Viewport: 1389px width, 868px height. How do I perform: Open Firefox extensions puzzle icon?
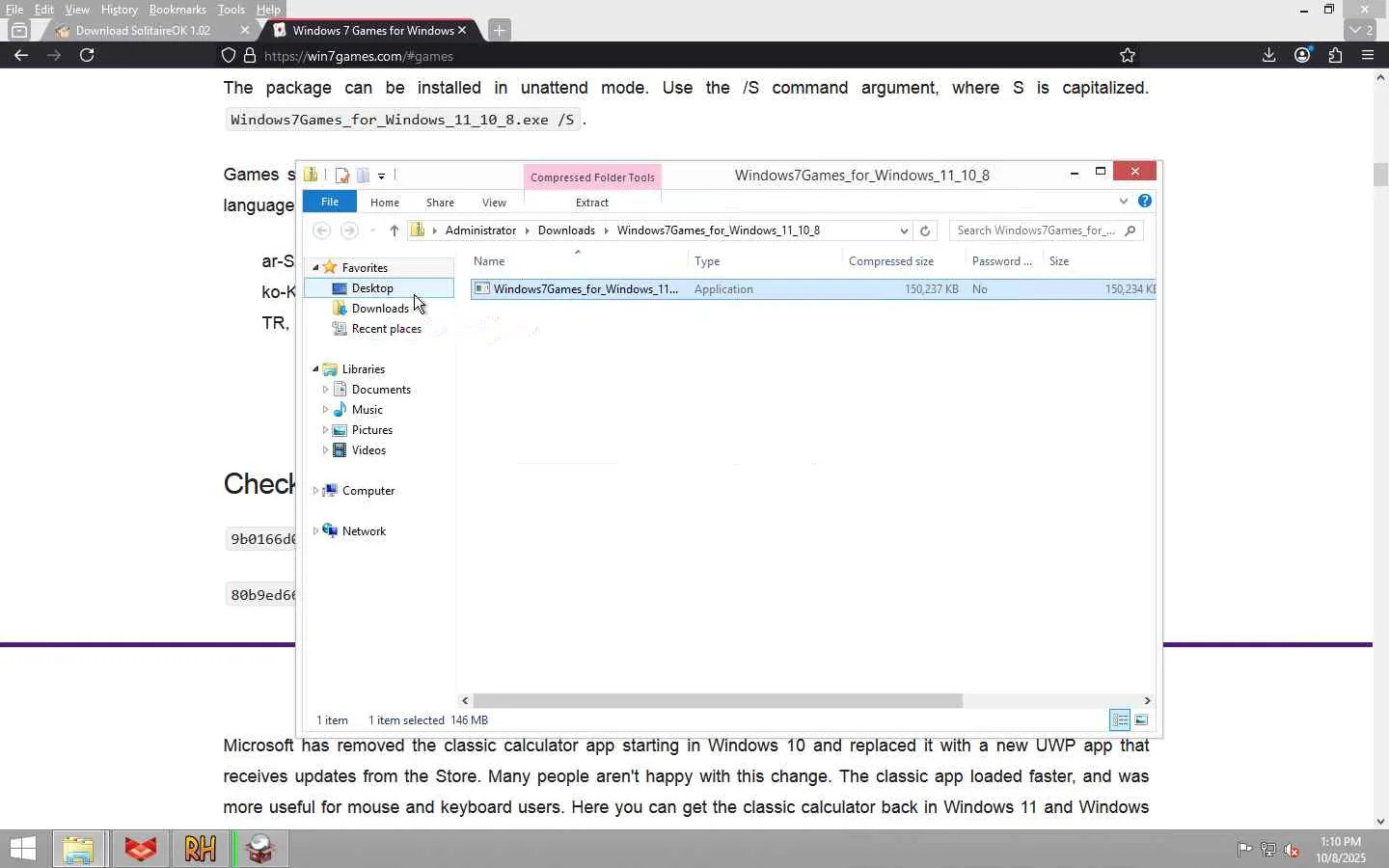point(1335,55)
